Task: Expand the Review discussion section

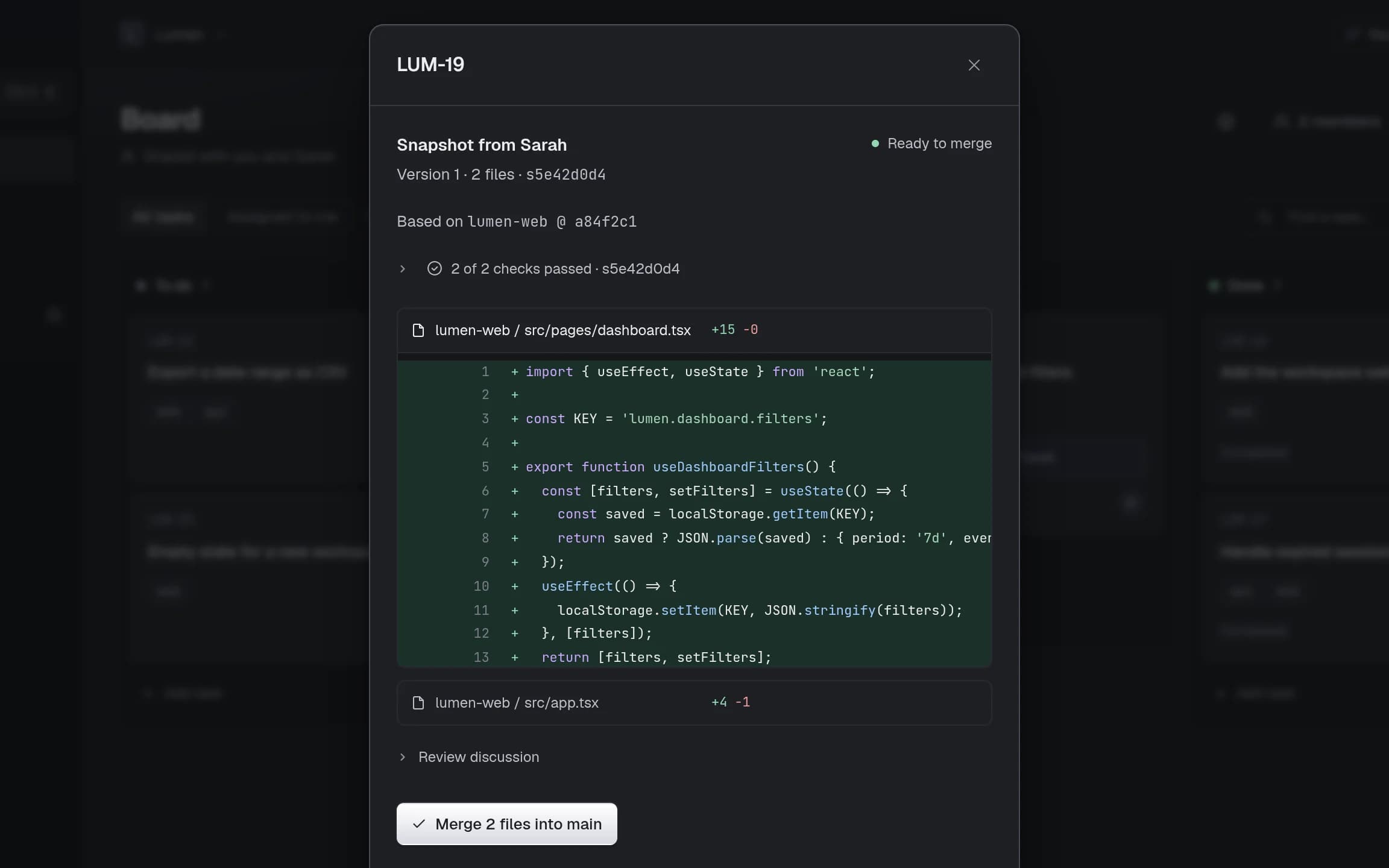Action: click(x=468, y=757)
